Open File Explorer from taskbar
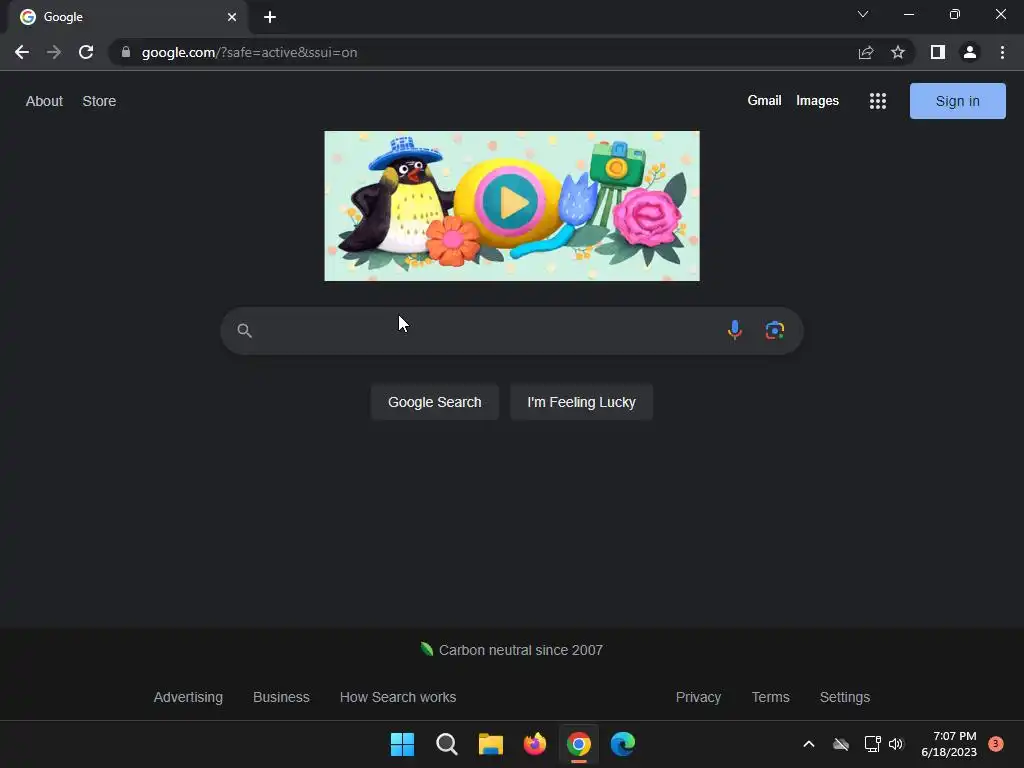 pos(490,744)
